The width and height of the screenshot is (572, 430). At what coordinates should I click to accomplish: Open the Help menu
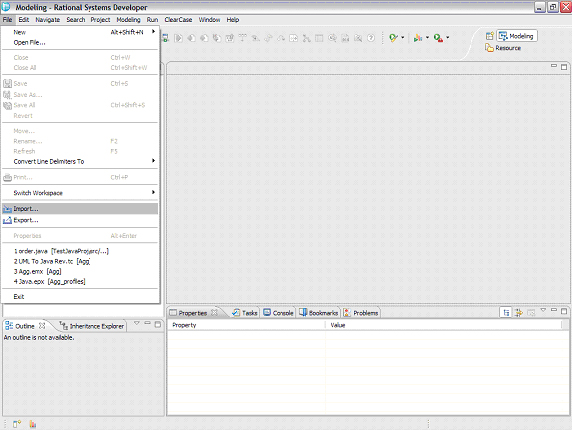click(233, 20)
